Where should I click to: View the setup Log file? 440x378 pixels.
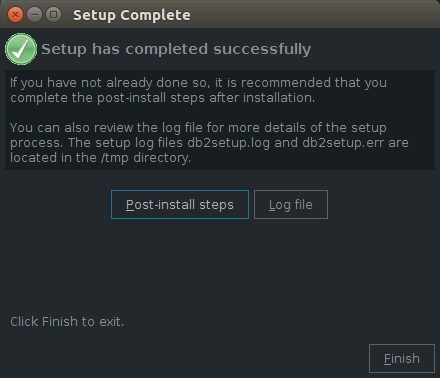click(291, 205)
